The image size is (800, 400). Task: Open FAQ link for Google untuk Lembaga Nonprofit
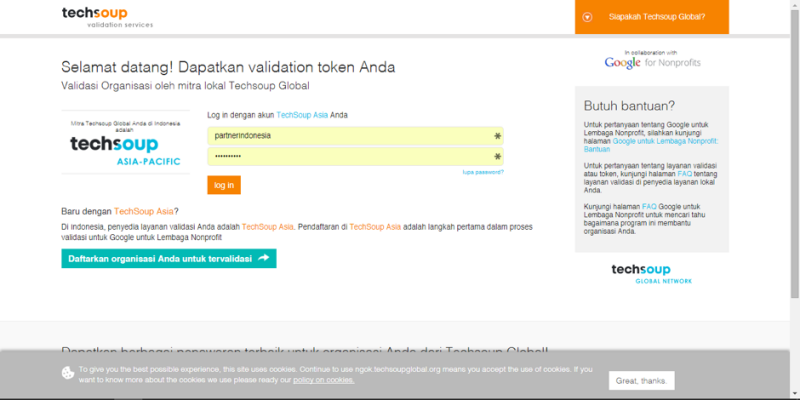click(x=649, y=207)
